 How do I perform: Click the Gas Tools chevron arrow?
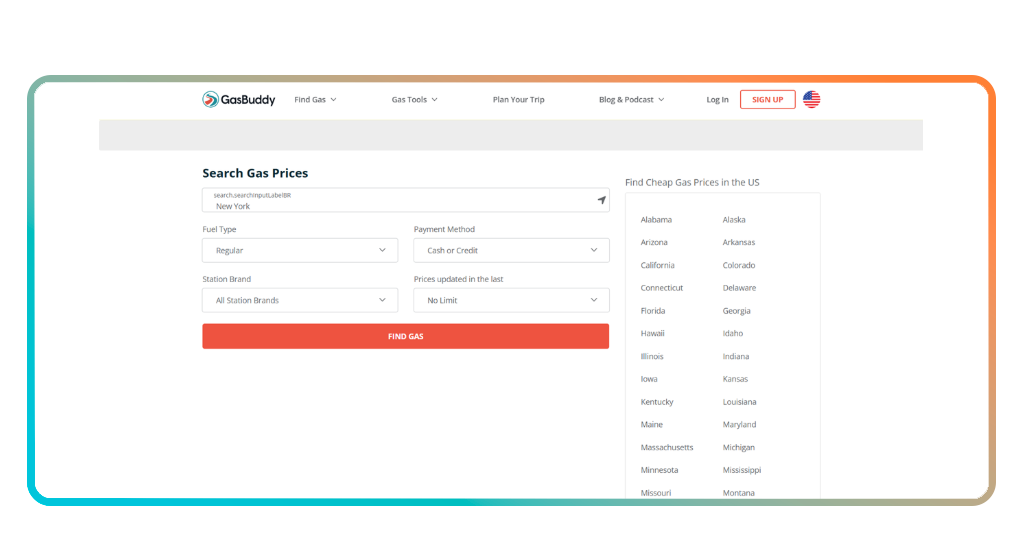click(x=434, y=100)
